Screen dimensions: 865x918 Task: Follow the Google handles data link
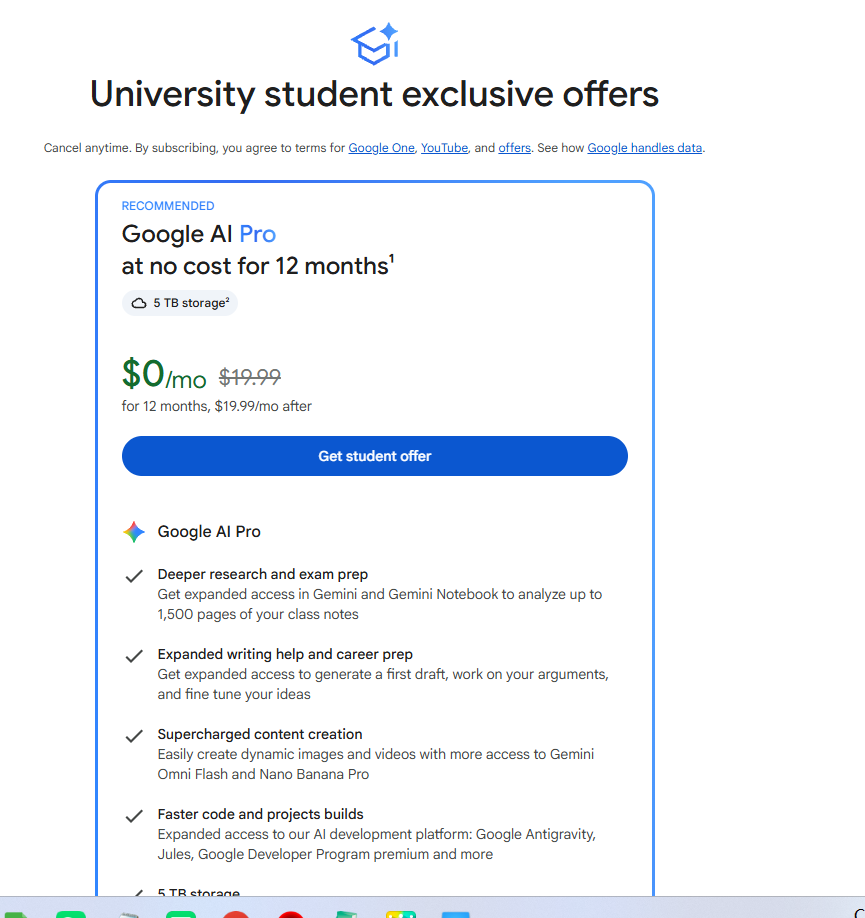tap(645, 148)
